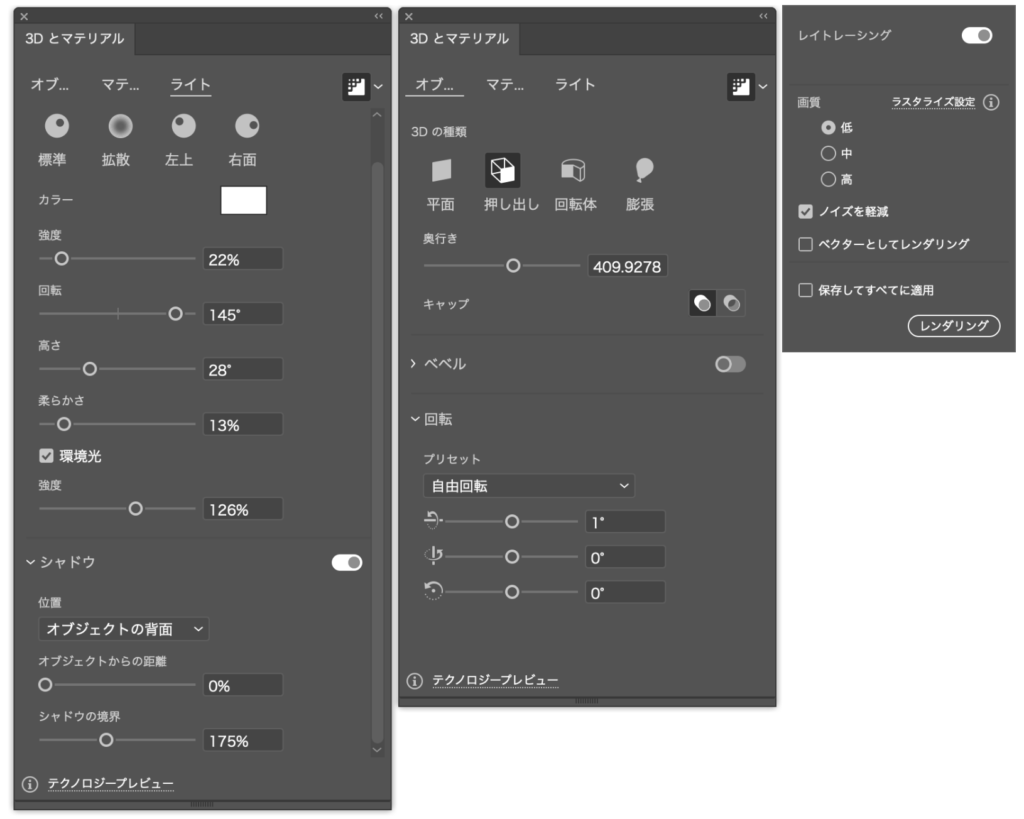The height and width of the screenshot is (819, 1024).
Task: Click the Z-axis rotation icon
Action: point(432,591)
